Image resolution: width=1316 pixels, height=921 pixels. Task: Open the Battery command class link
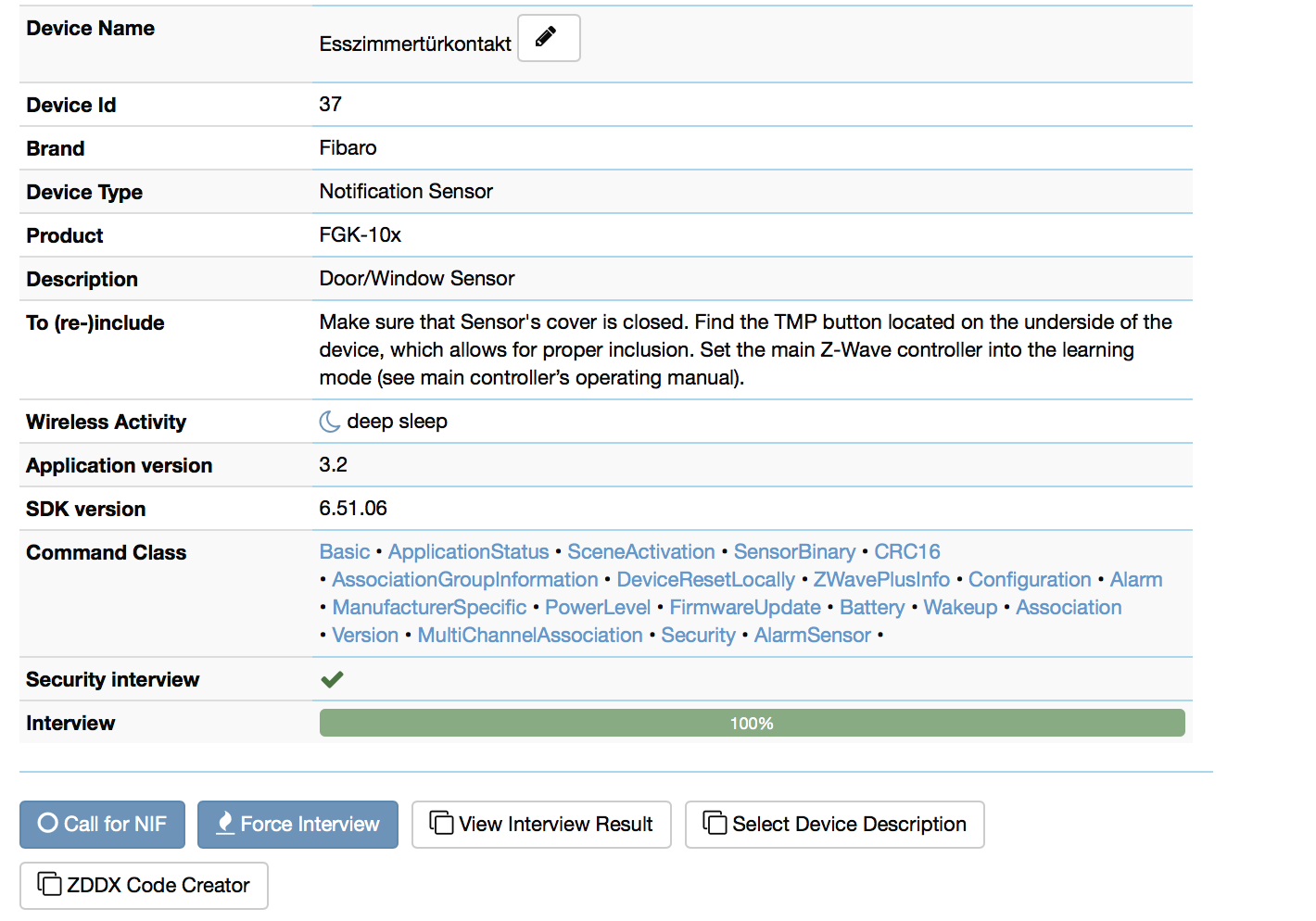[x=871, y=608]
